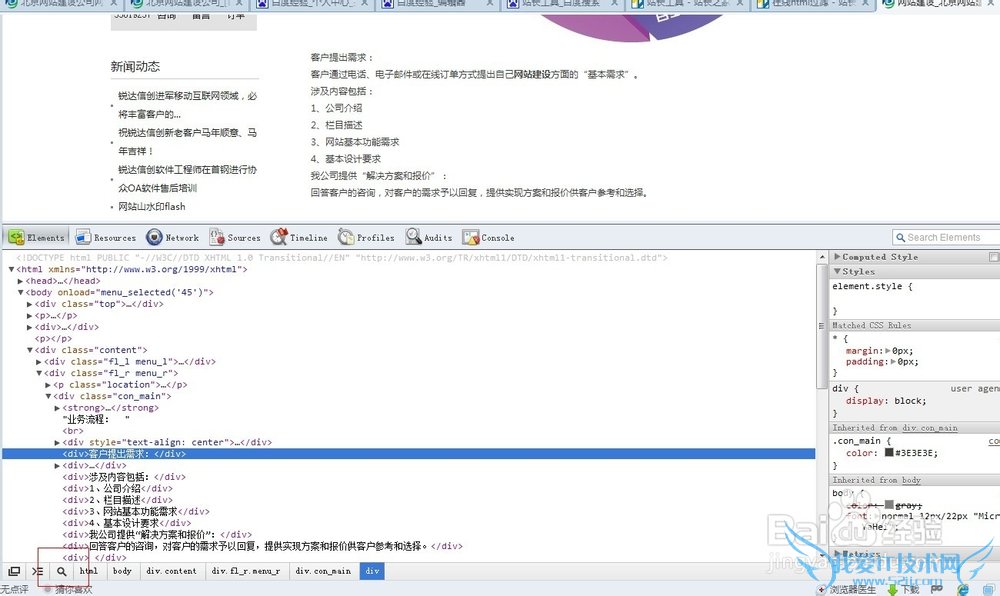Image resolution: width=1000 pixels, height=596 pixels.
Task: Expand the margin shorthand triangle
Action: tap(886, 351)
